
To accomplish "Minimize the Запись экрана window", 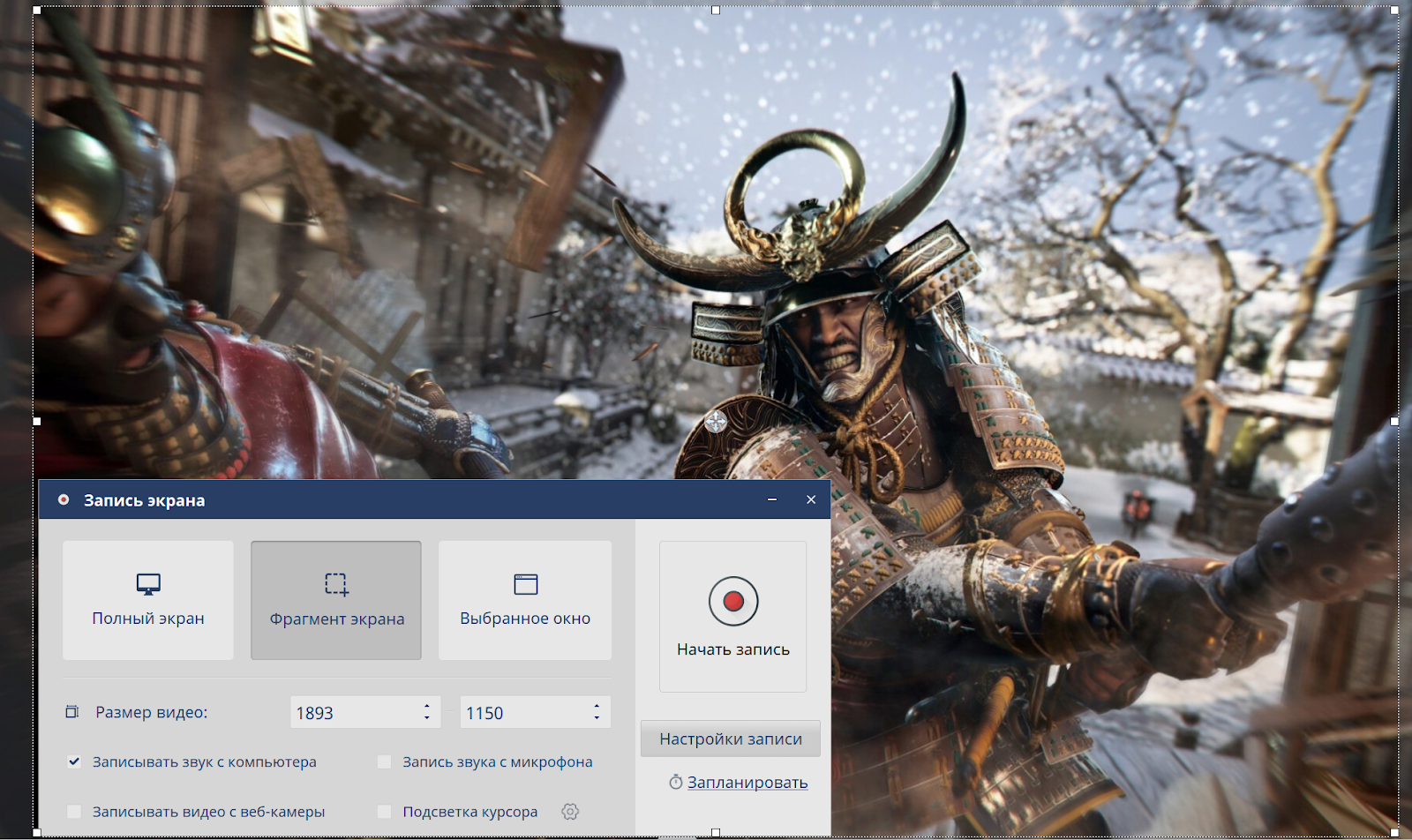I will [x=772, y=499].
